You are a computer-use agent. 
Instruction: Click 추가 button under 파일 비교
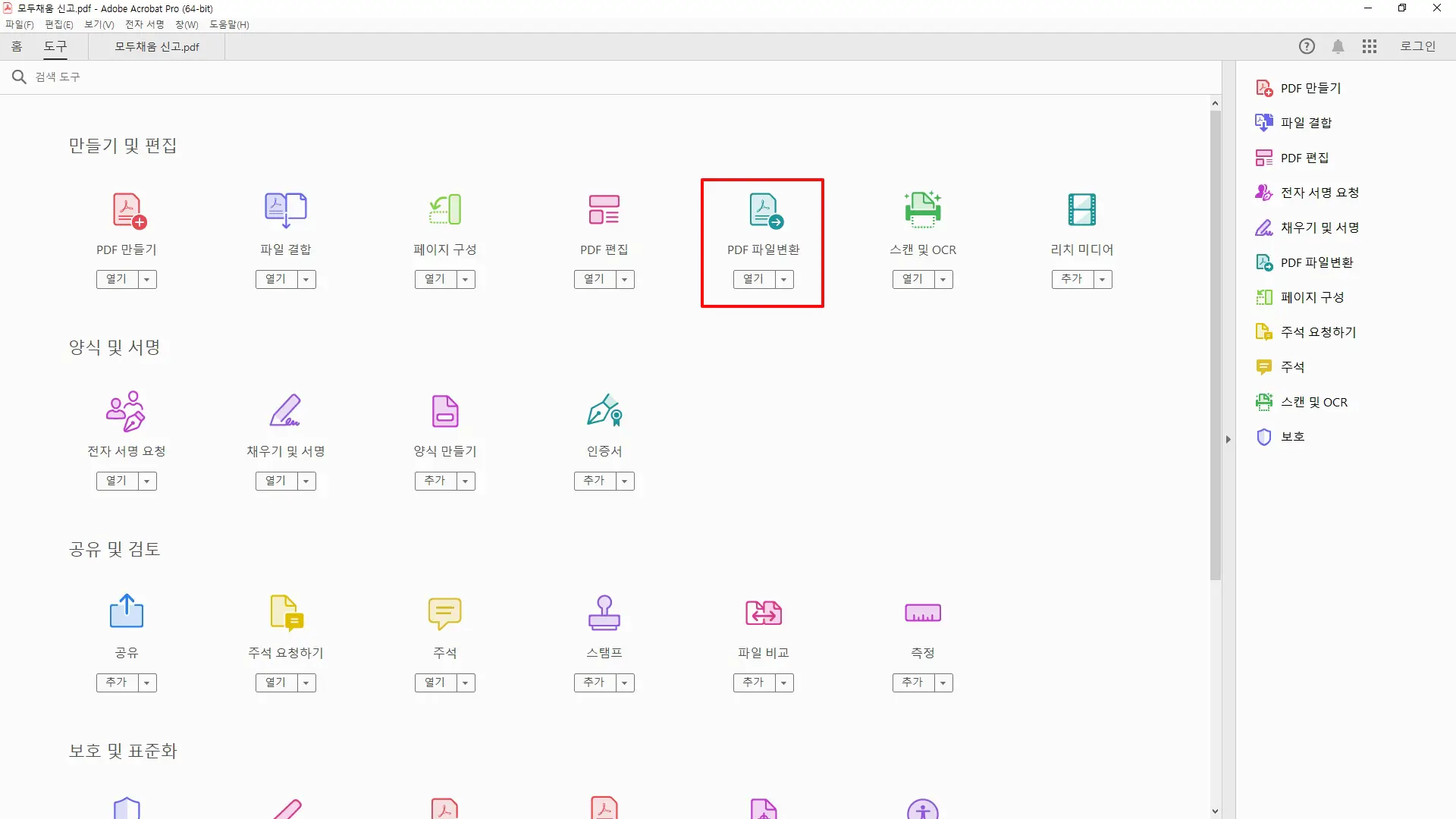(754, 683)
